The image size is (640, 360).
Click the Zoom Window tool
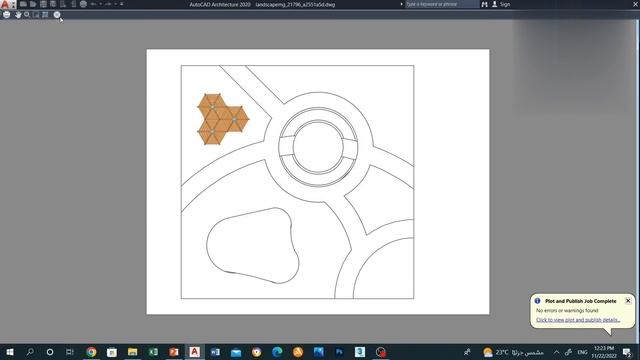point(36,15)
